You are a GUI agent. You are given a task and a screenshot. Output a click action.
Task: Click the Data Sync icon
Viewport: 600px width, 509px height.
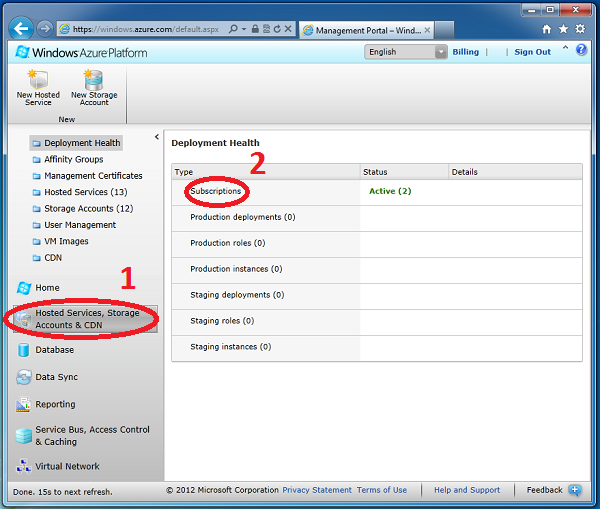24,377
